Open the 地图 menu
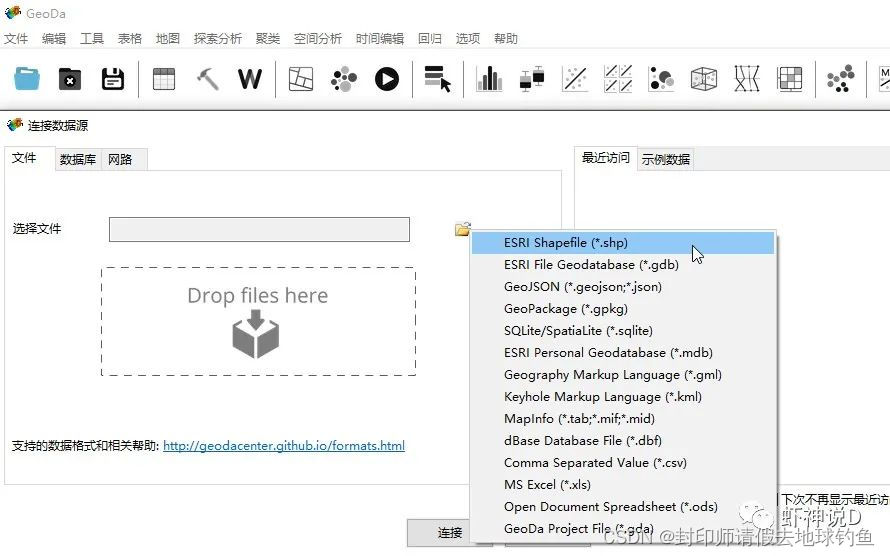 tap(167, 39)
